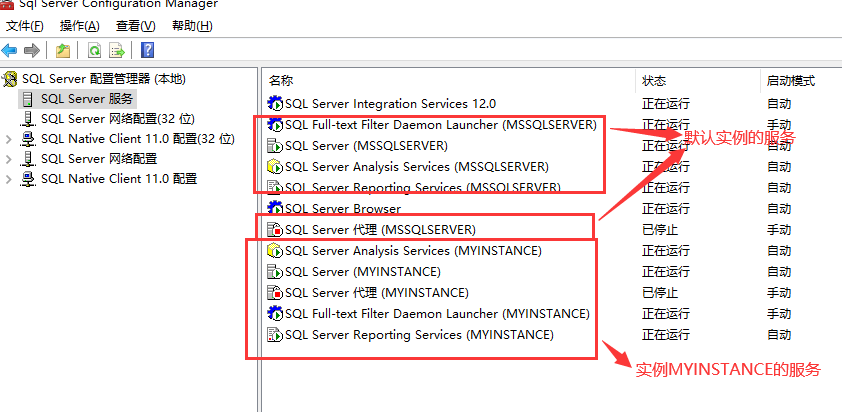Image resolution: width=842 pixels, height=412 pixels.
Task: Click the Back arrow toolbar icon
Action: (9, 50)
